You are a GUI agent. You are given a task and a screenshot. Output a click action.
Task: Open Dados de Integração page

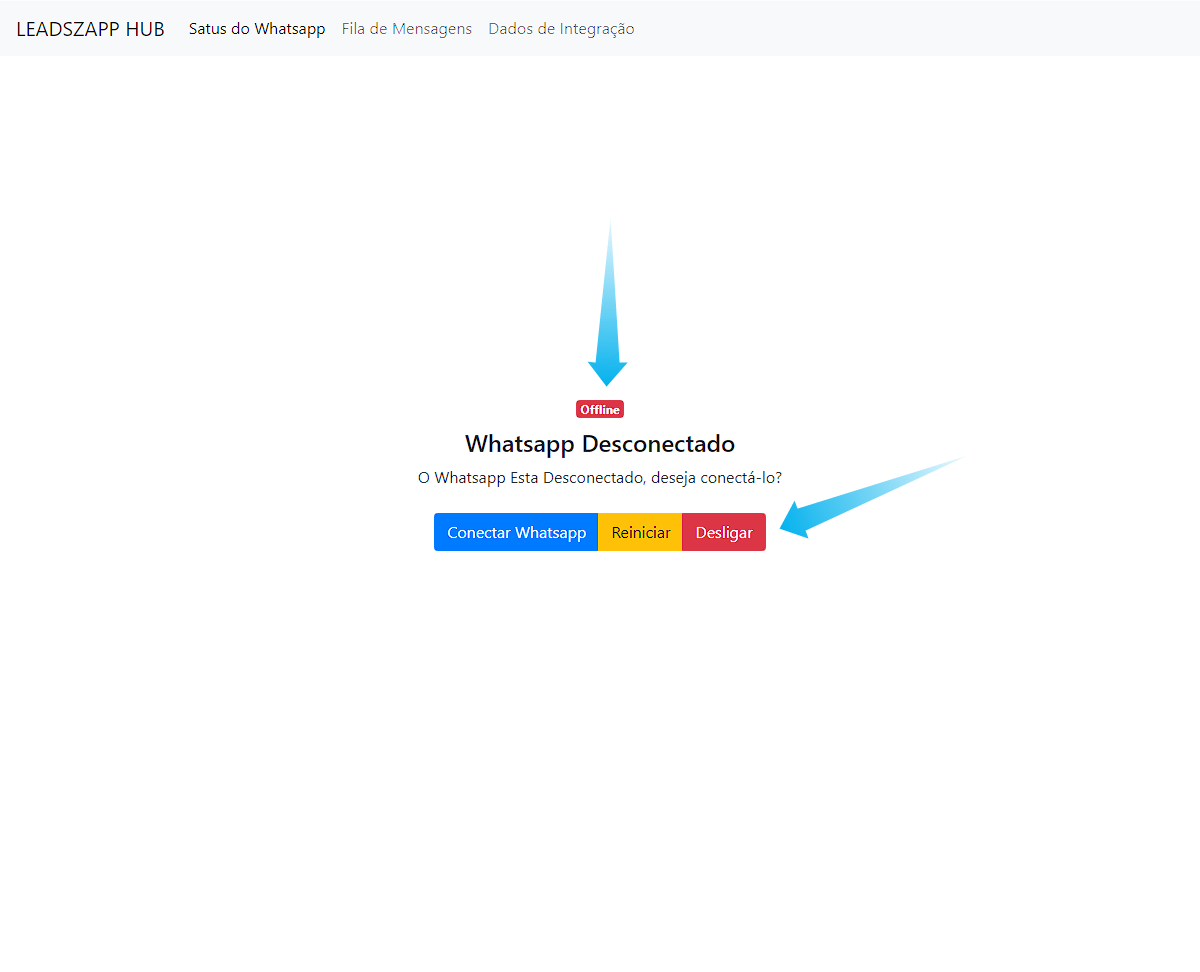coord(561,29)
